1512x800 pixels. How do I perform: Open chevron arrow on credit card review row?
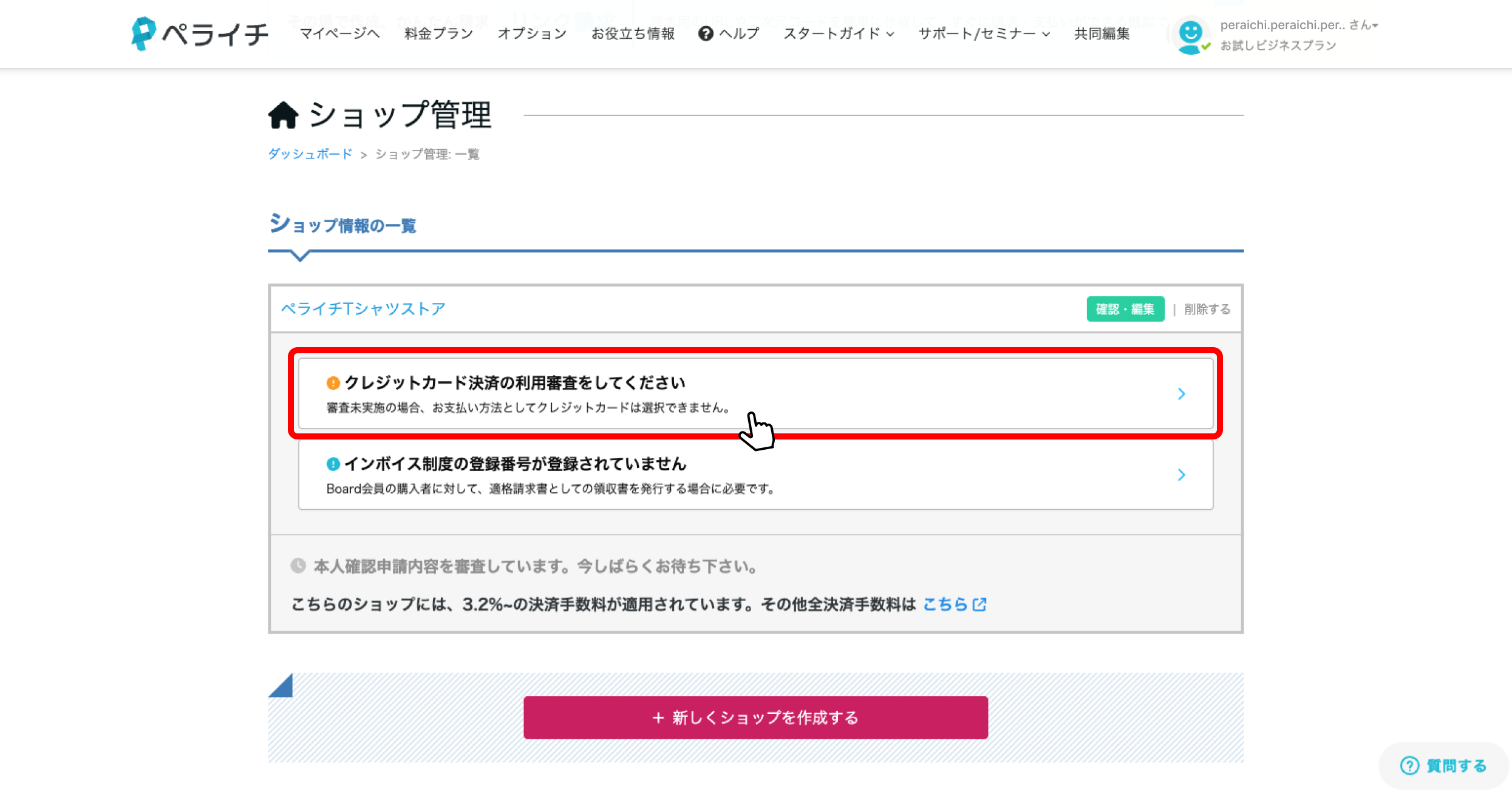(x=1181, y=394)
